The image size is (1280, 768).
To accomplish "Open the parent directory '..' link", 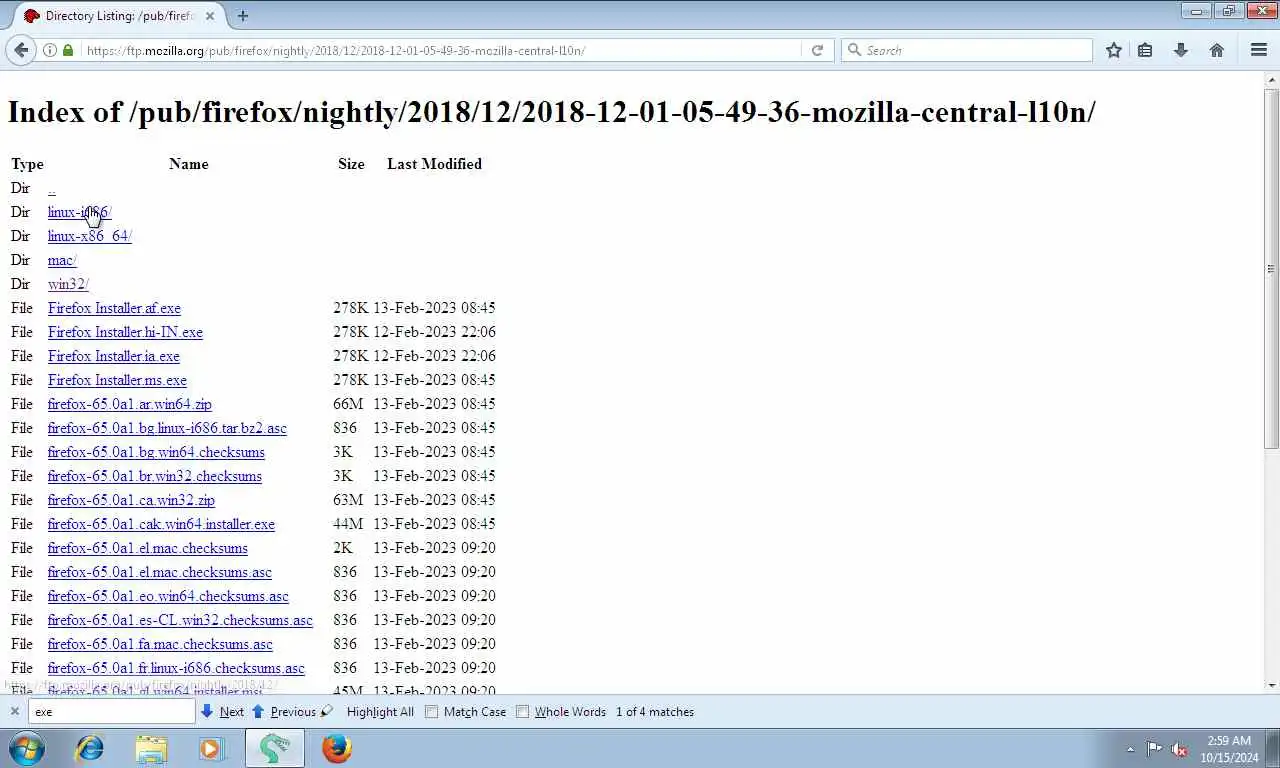I will [51, 188].
